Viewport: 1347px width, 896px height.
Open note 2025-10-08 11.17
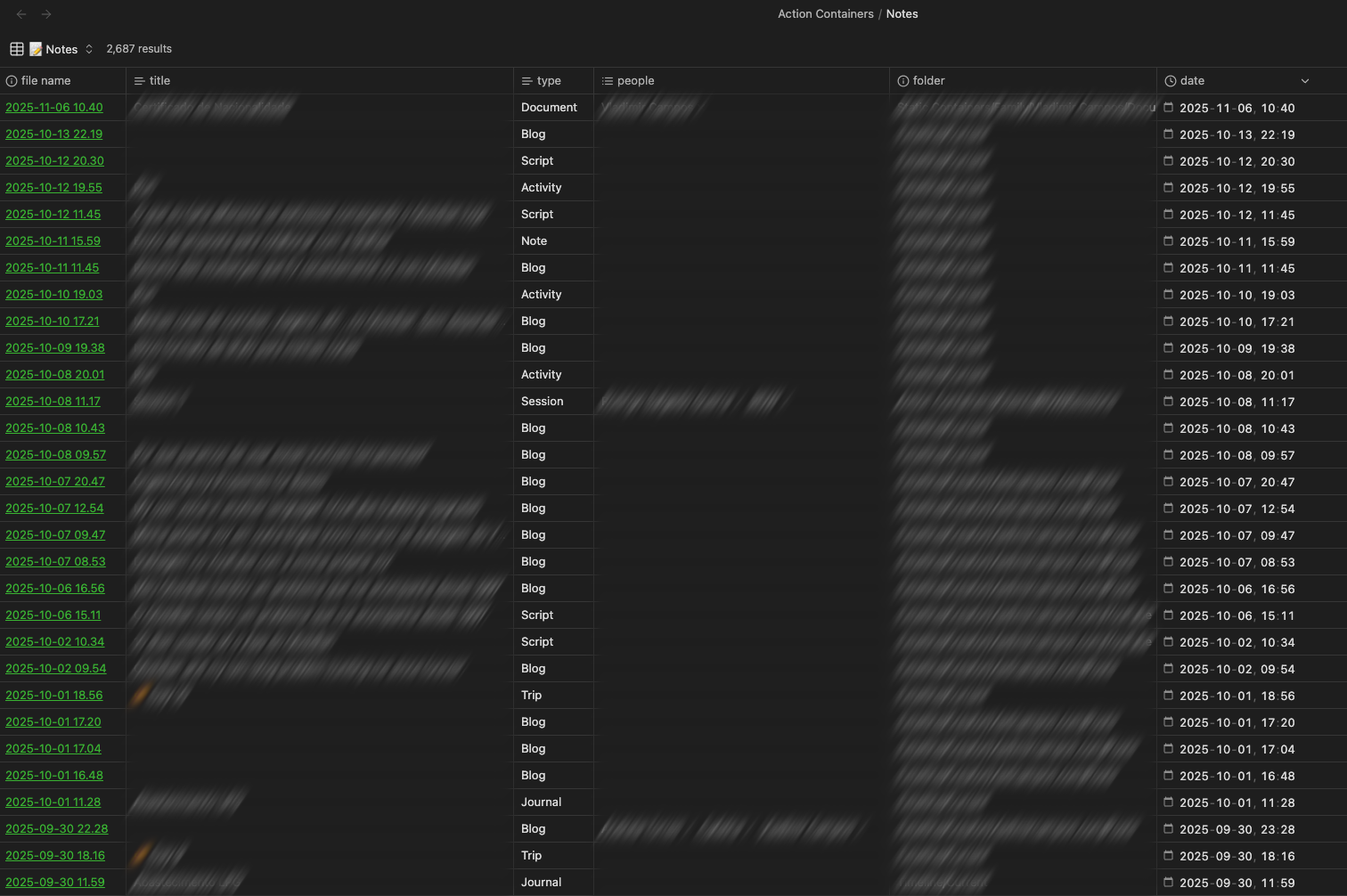click(x=53, y=402)
